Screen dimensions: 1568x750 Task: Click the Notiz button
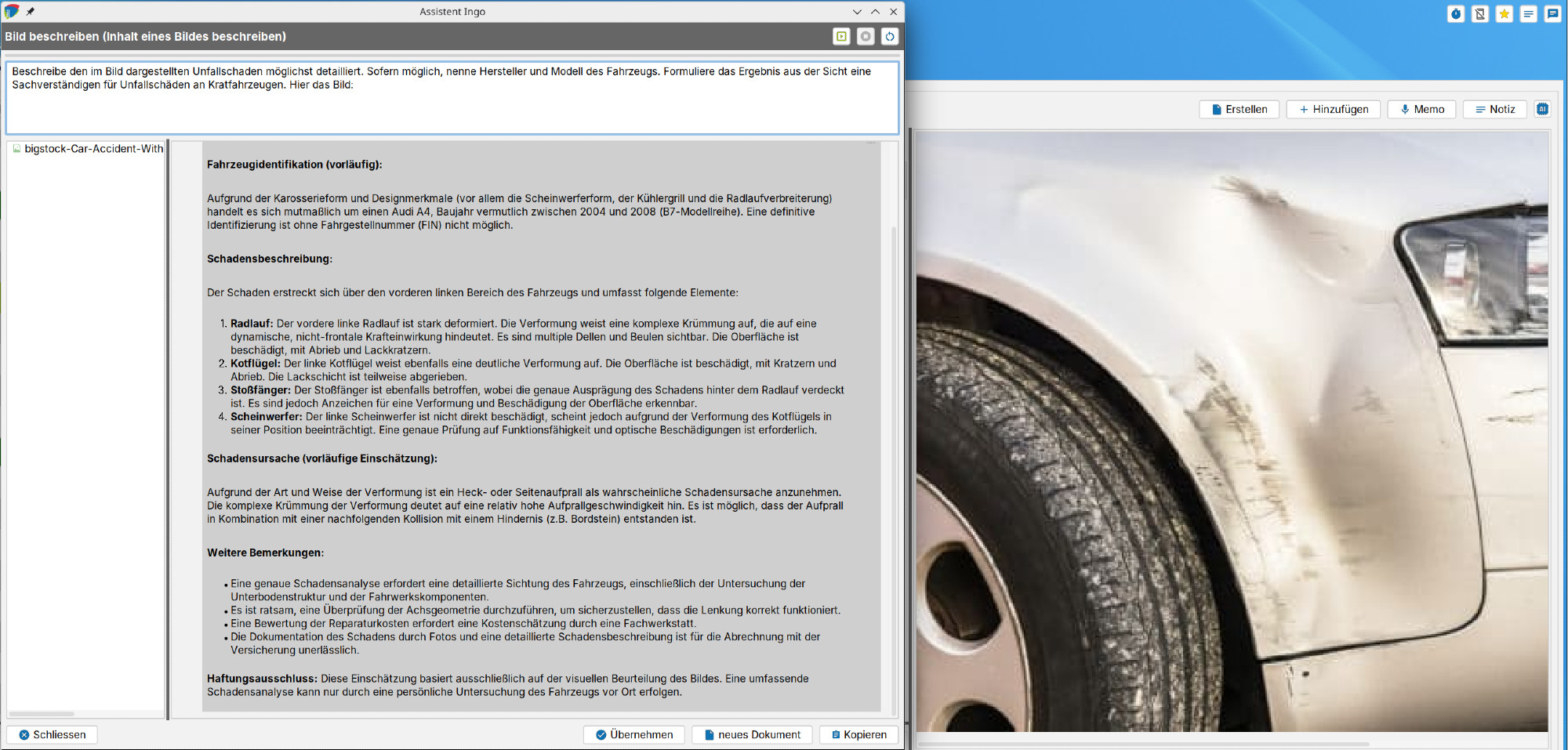click(x=1494, y=109)
